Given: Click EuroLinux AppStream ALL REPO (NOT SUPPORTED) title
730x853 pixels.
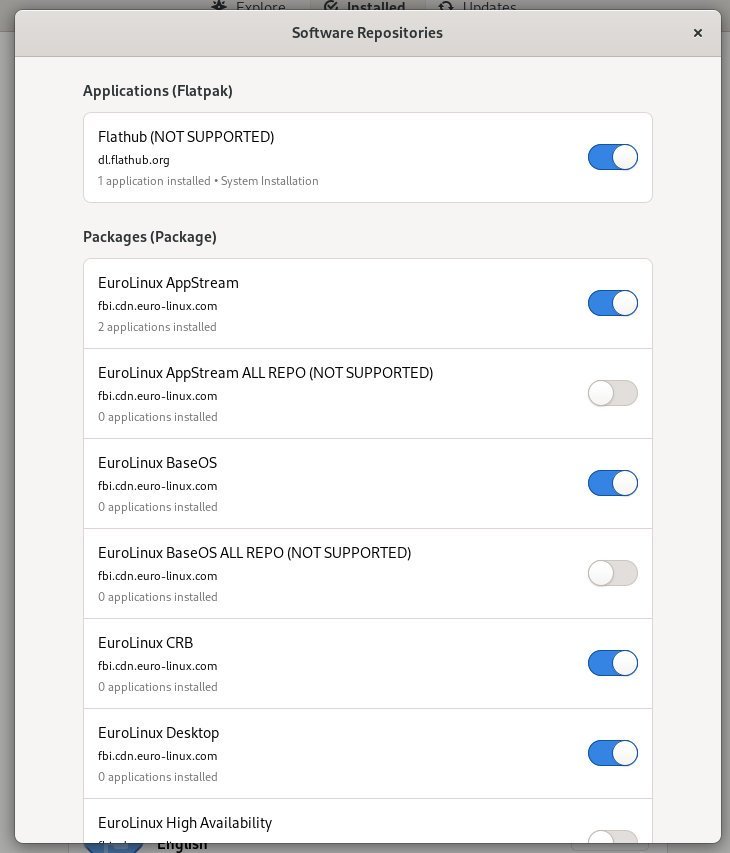Looking at the screenshot, I should point(265,373).
